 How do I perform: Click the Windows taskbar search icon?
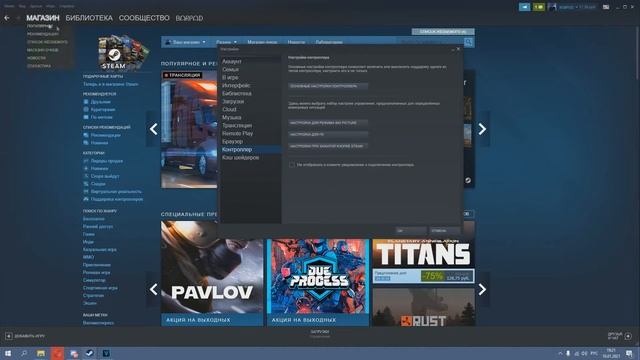point(24,353)
